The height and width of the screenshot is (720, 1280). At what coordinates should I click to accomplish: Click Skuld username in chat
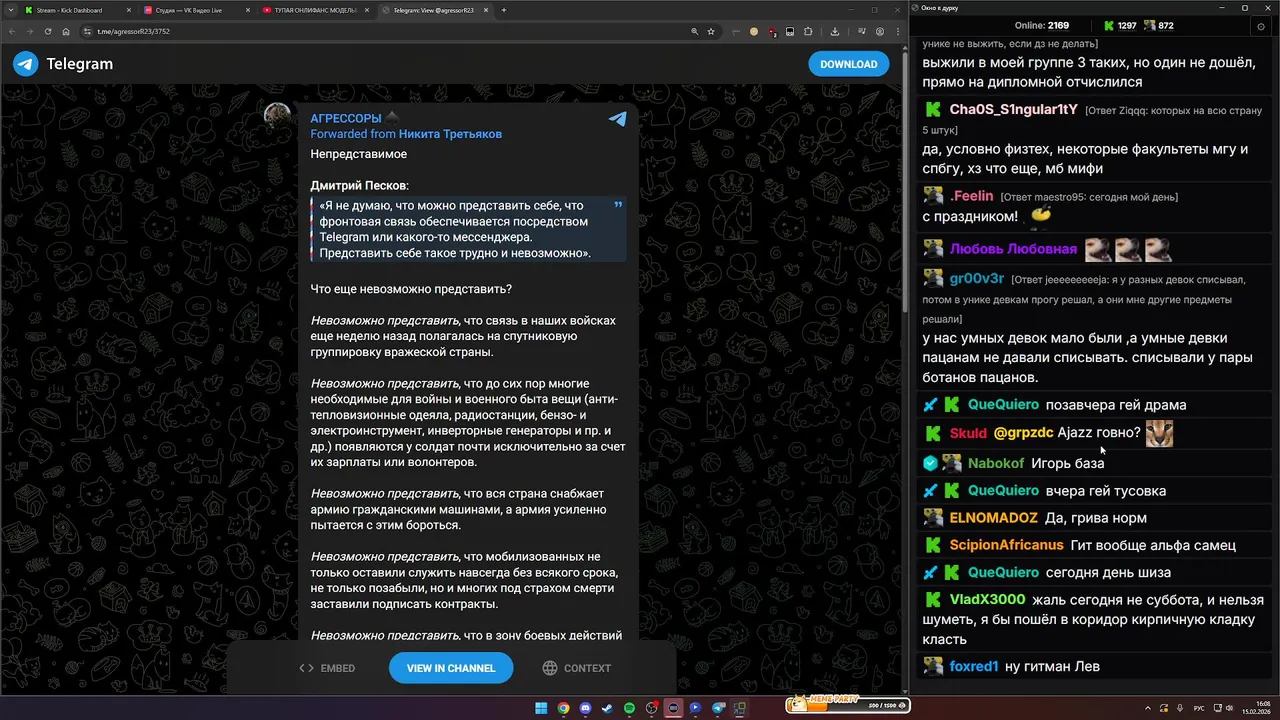968,433
